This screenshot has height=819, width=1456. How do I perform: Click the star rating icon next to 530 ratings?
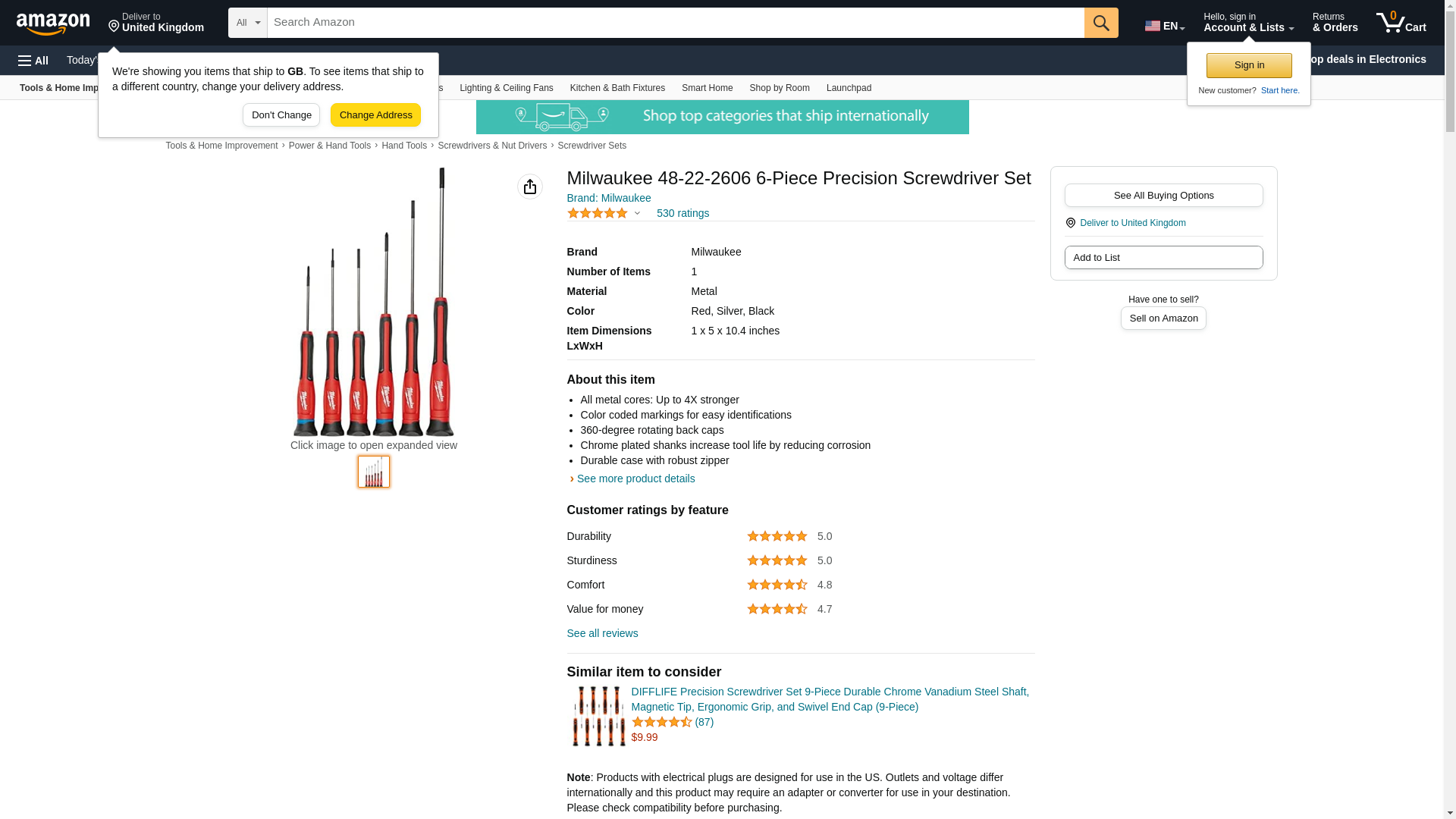point(598,214)
